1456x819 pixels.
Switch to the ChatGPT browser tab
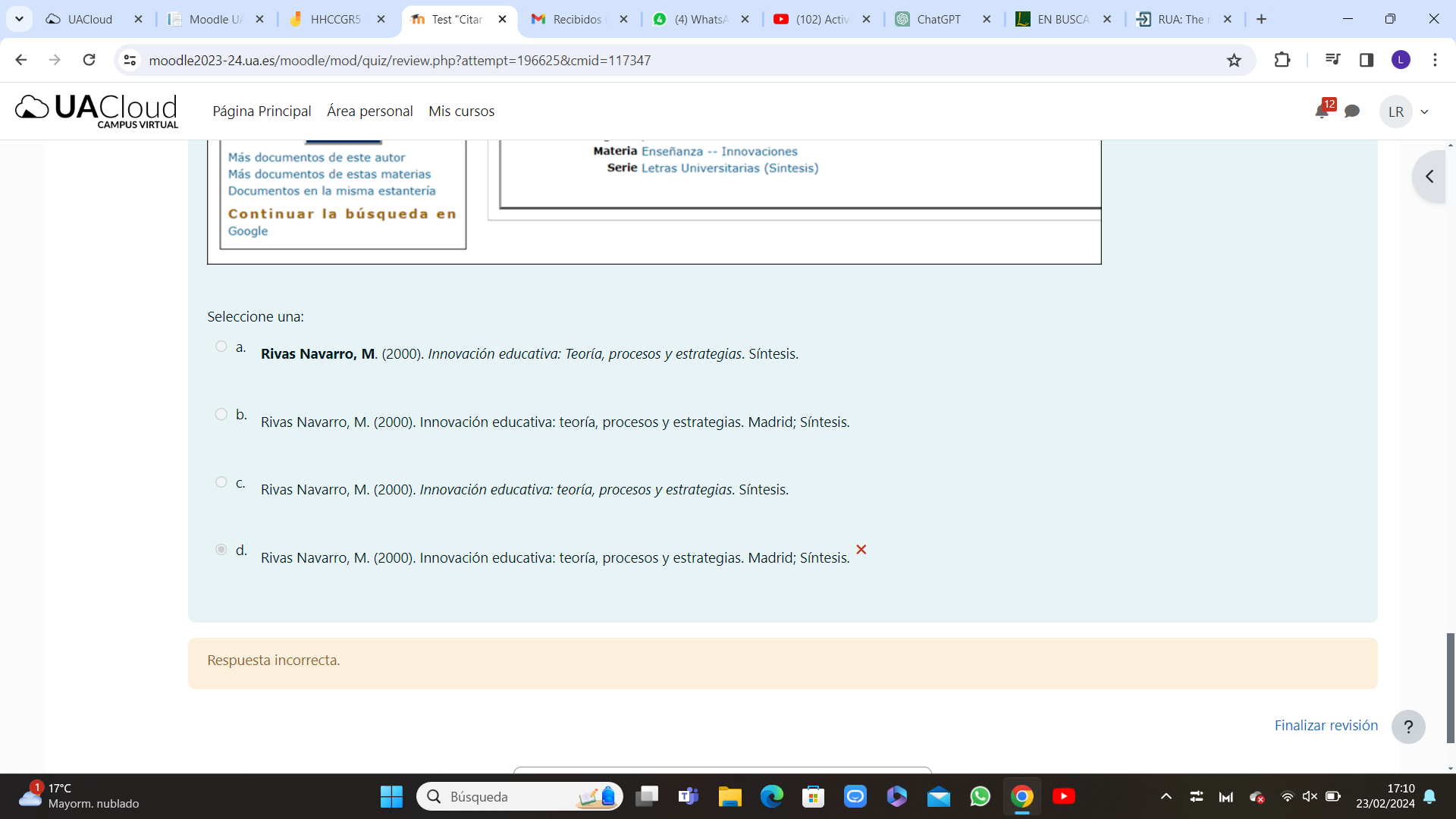point(937,19)
